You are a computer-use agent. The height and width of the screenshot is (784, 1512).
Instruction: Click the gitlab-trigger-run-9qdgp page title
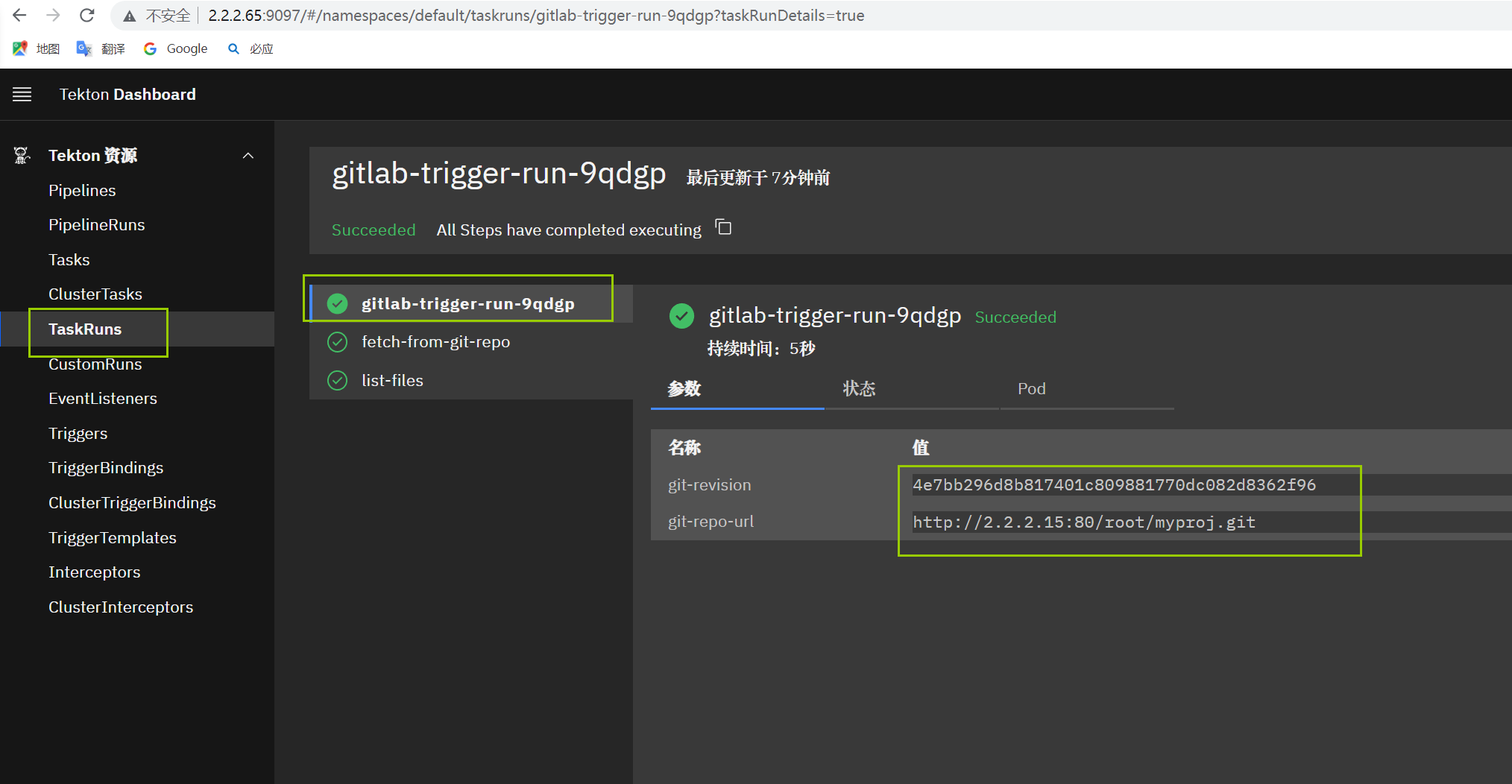coord(499,174)
